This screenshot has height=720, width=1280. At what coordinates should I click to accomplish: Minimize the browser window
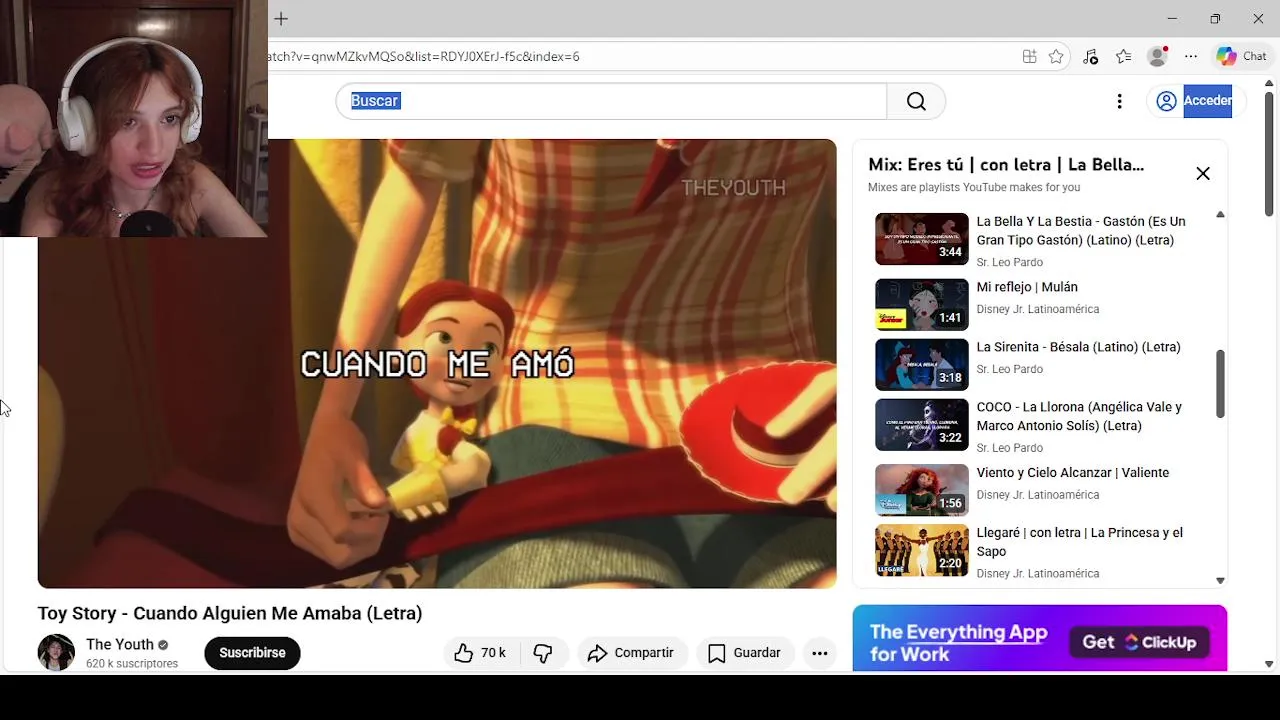pyautogui.click(x=1172, y=18)
